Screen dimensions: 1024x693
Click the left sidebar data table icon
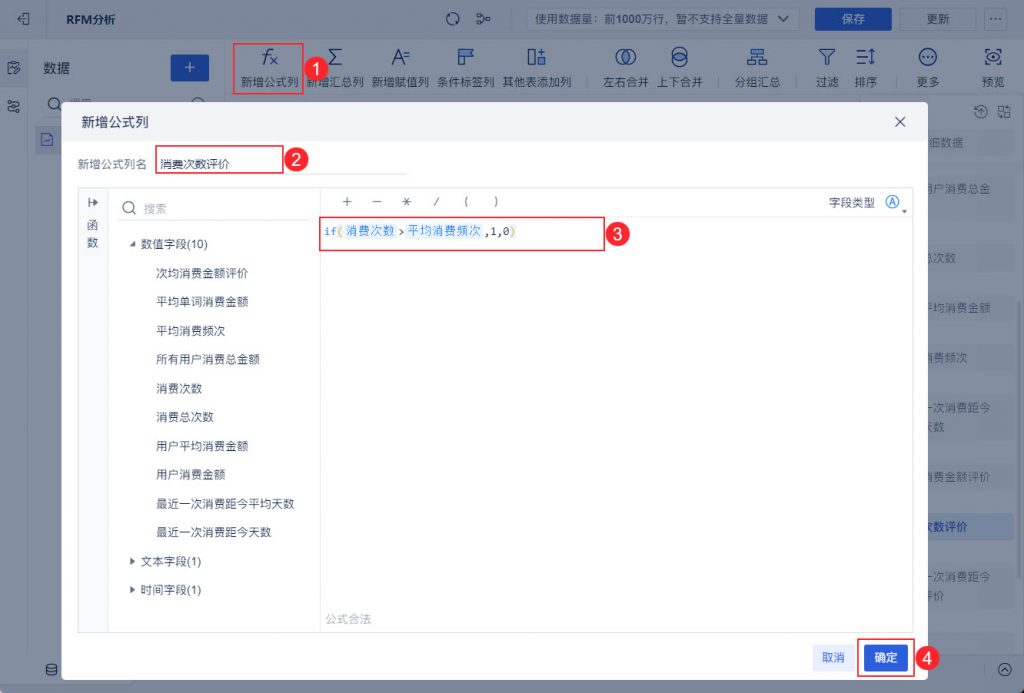coord(14,68)
